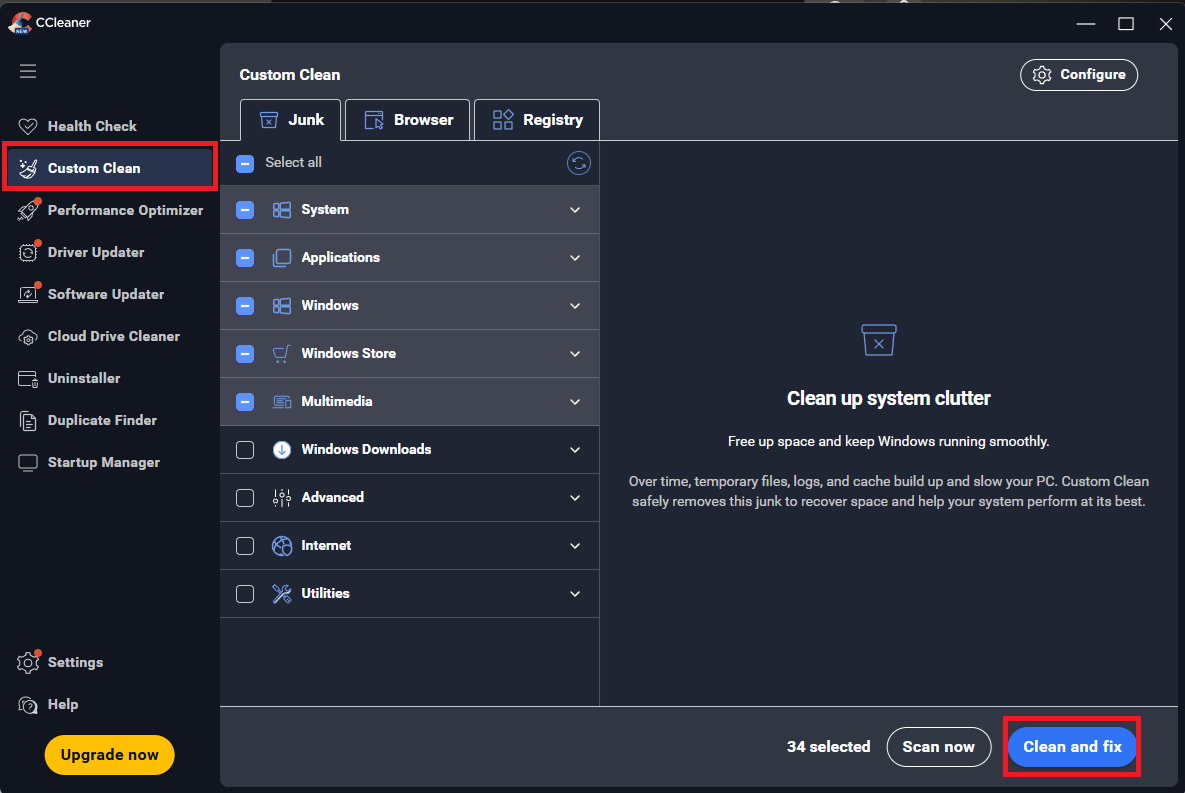
Task: Click the Uninstaller icon
Action: tap(28, 379)
